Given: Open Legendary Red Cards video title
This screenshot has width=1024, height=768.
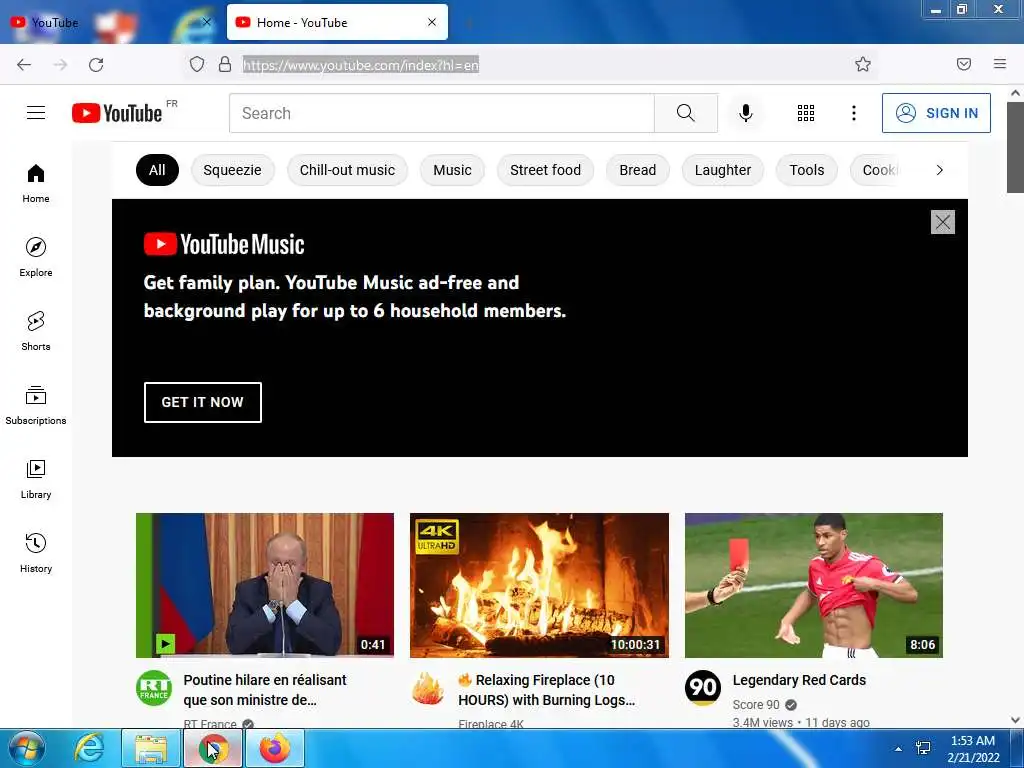Looking at the screenshot, I should pos(799,680).
